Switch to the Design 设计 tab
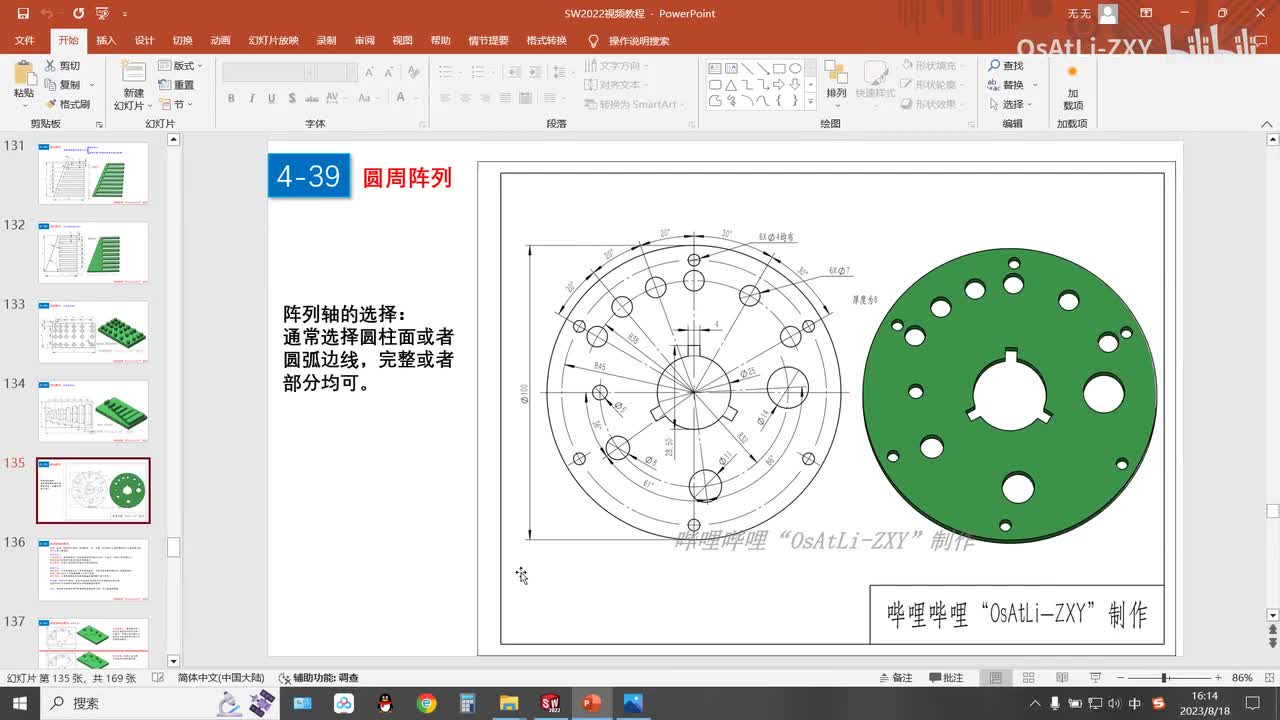Image resolution: width=1280 pixels, height=720 pixels. tap(144, 41)
